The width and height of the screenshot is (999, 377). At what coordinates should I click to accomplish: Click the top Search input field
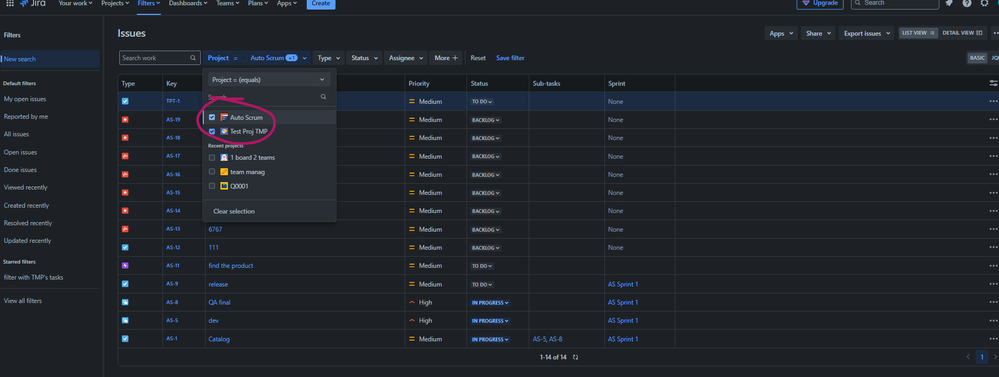(895, 4)
